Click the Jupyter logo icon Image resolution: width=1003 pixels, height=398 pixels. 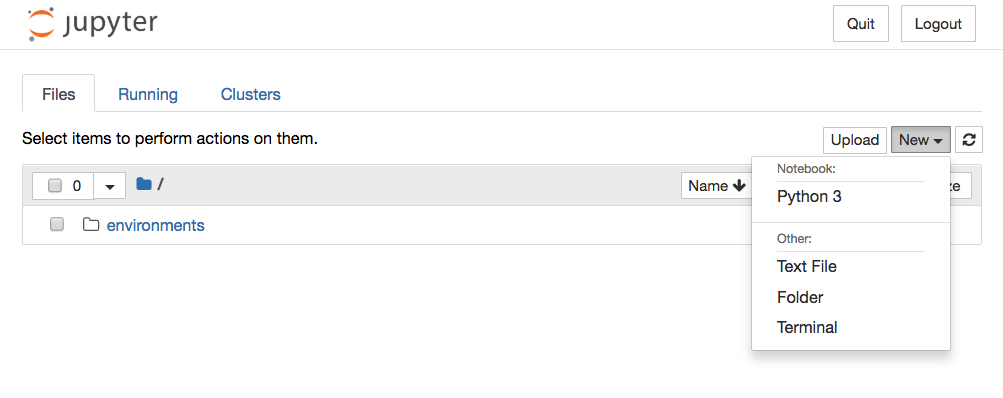click(42, 24)
